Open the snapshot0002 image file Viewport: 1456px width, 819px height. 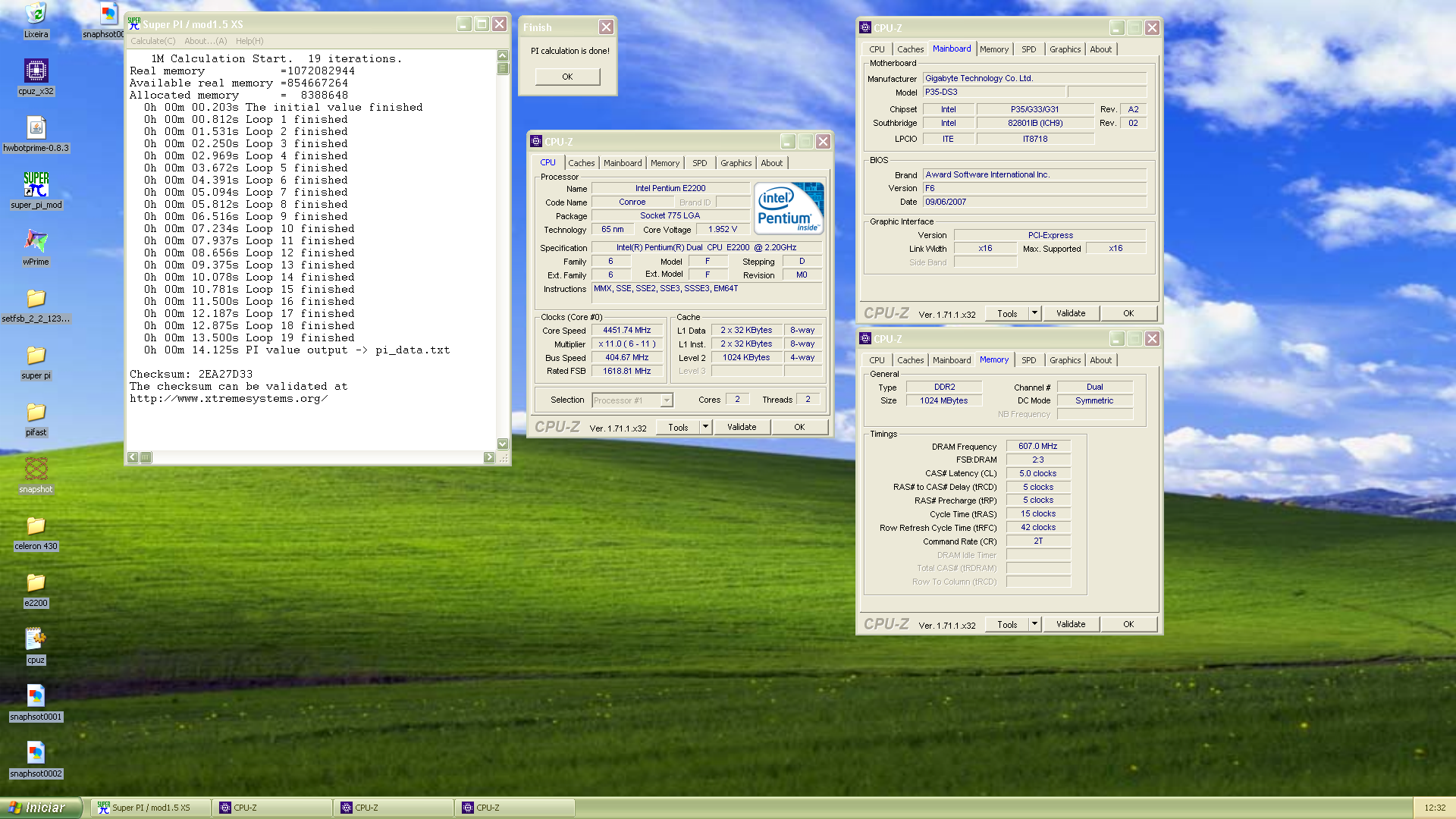point(36,760)
